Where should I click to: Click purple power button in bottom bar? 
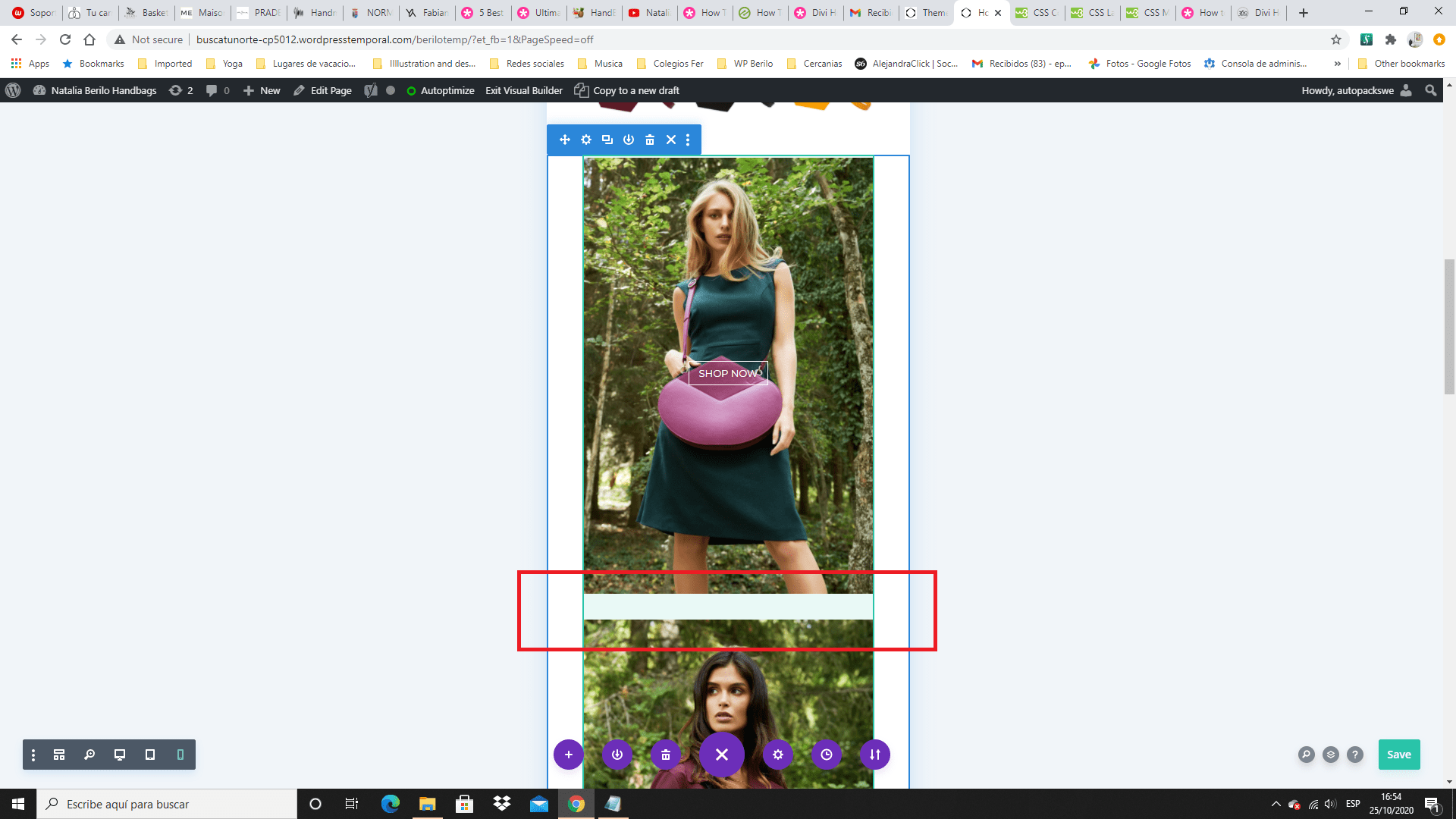coord(617,755)
